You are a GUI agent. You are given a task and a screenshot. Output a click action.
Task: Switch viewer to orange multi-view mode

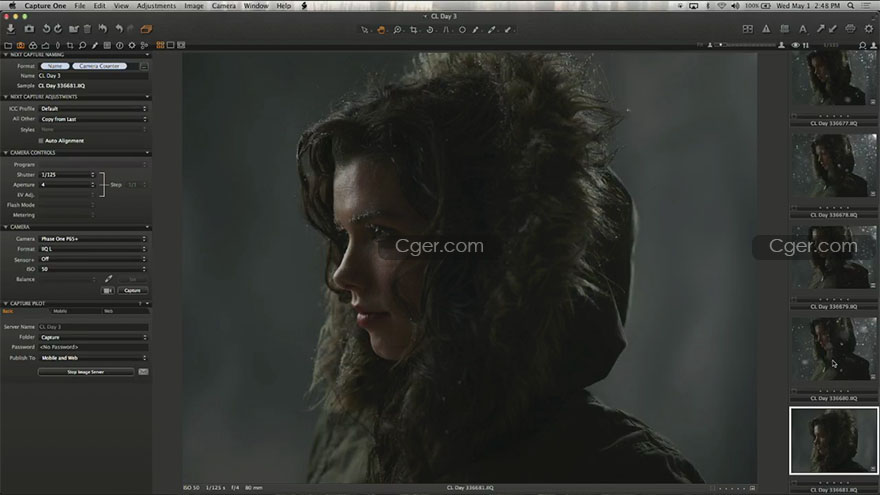[161, 45]
